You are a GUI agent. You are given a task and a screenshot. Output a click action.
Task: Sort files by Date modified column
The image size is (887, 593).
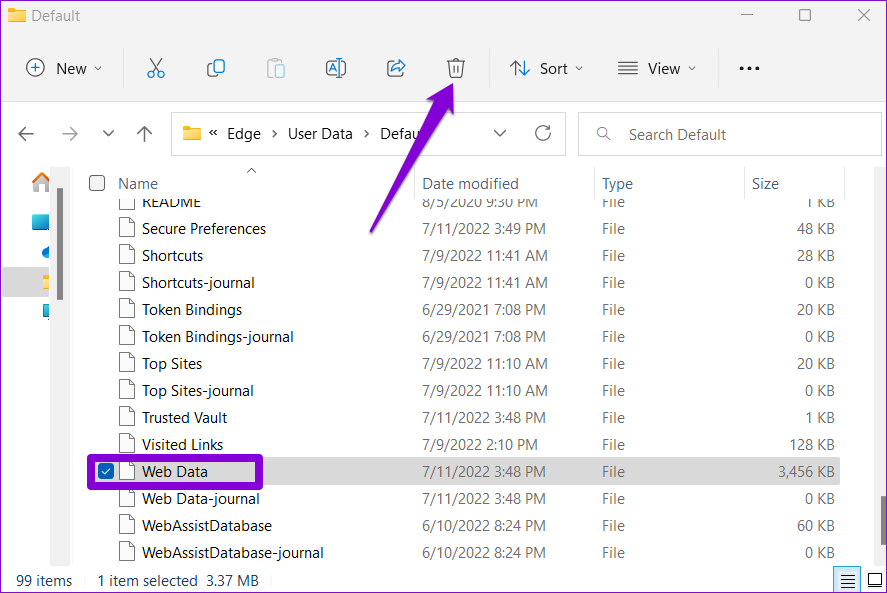click(470, 183)
